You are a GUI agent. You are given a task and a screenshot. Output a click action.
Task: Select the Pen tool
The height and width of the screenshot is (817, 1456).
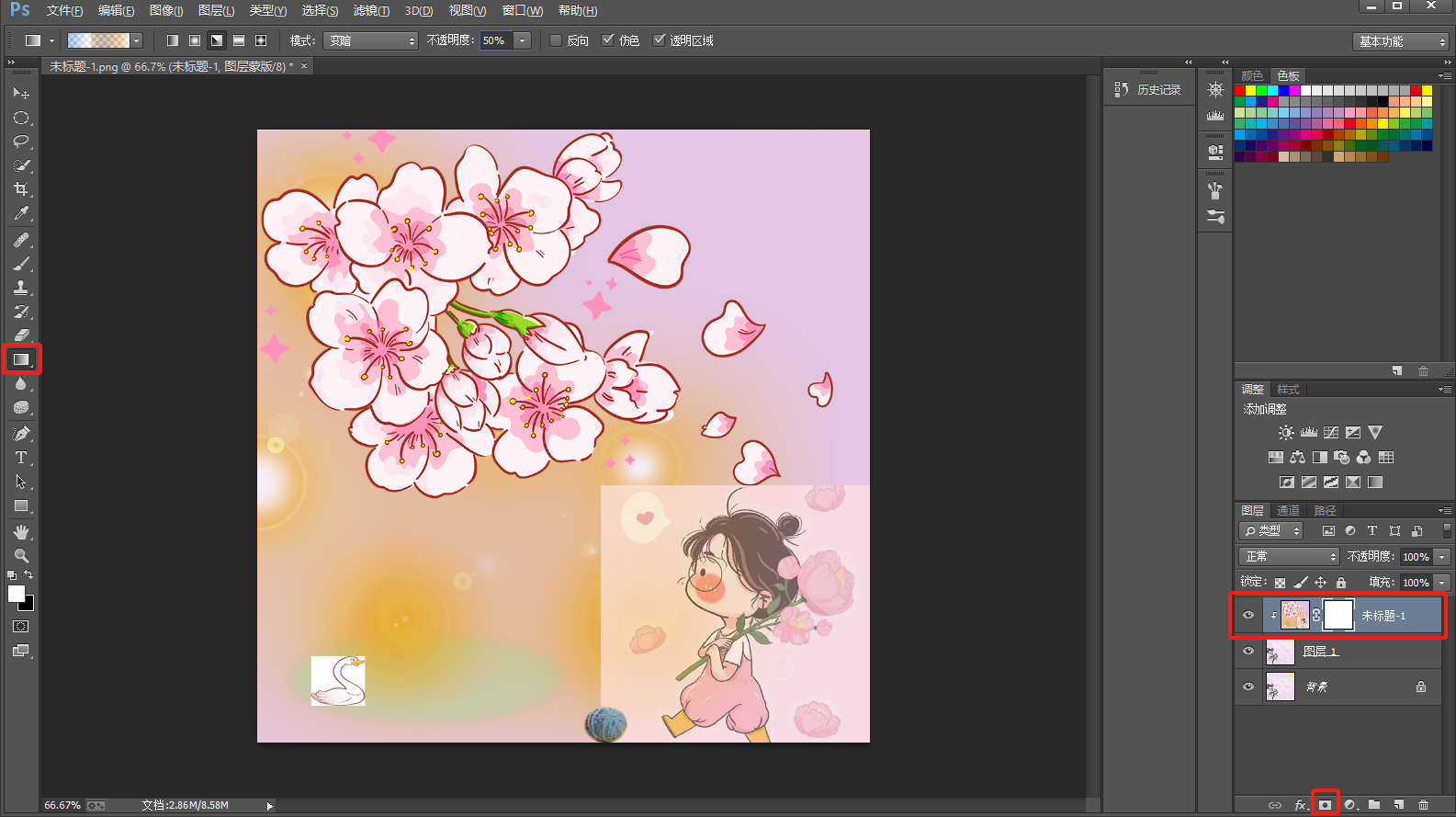tap(21, 434)
